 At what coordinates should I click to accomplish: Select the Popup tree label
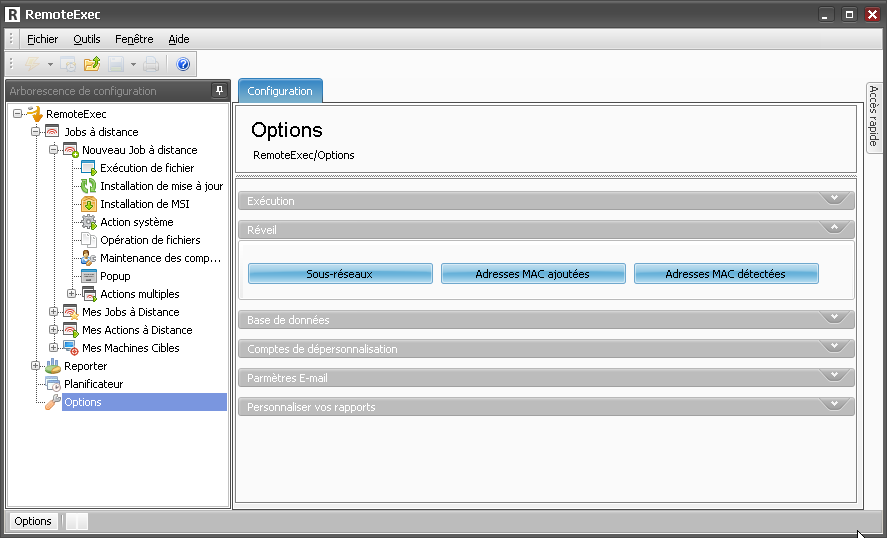click(115, 276)
